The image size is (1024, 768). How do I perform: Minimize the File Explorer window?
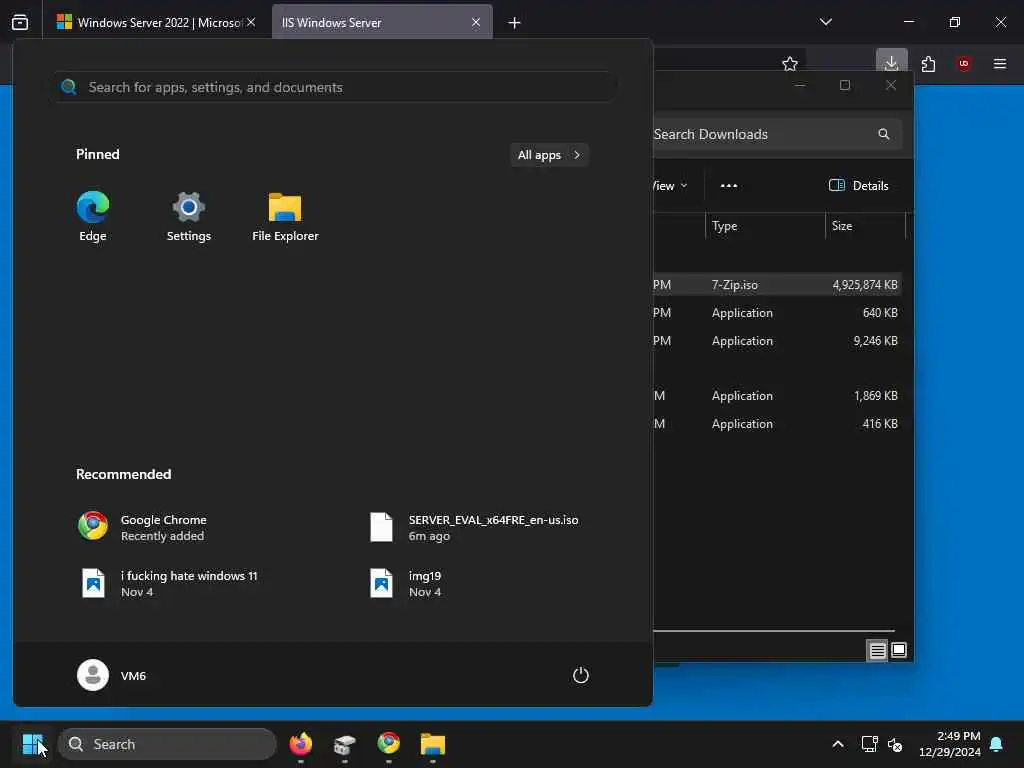click(x=800, y=85)
